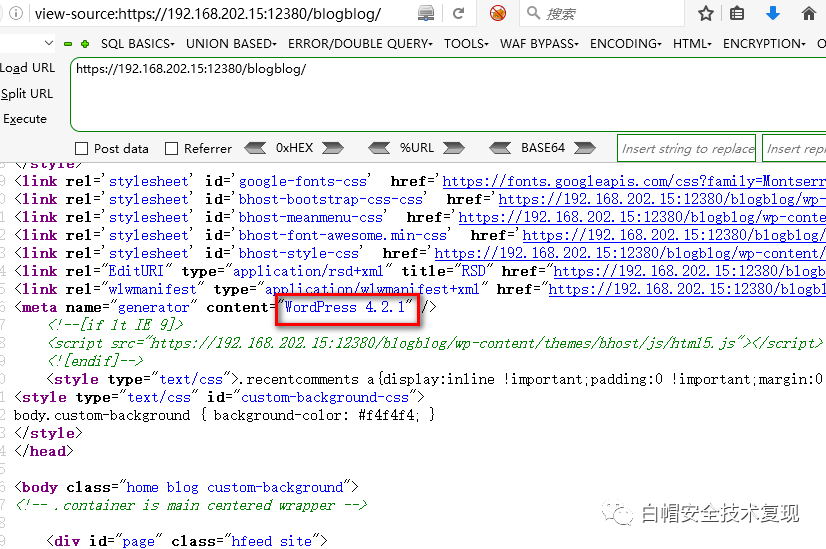Click the closing head tag line
The height and width of the screenshot is (549, 826).
(44, 452)
